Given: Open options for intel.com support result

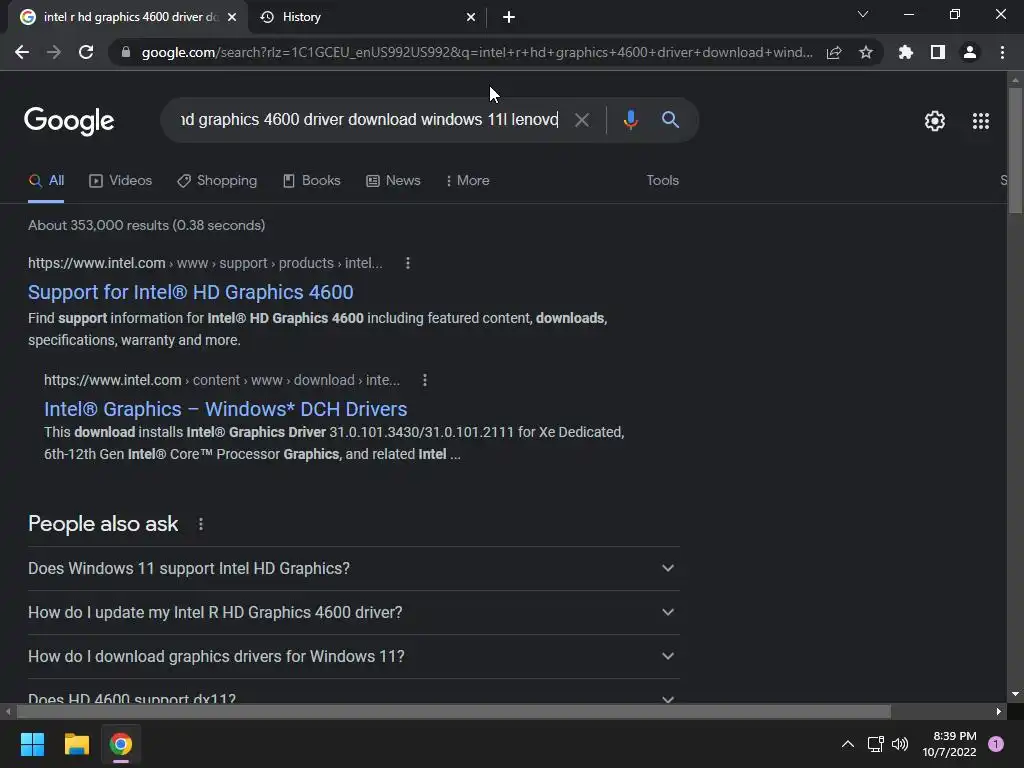Looking at the screenshot, I should [x=408, y=263].
